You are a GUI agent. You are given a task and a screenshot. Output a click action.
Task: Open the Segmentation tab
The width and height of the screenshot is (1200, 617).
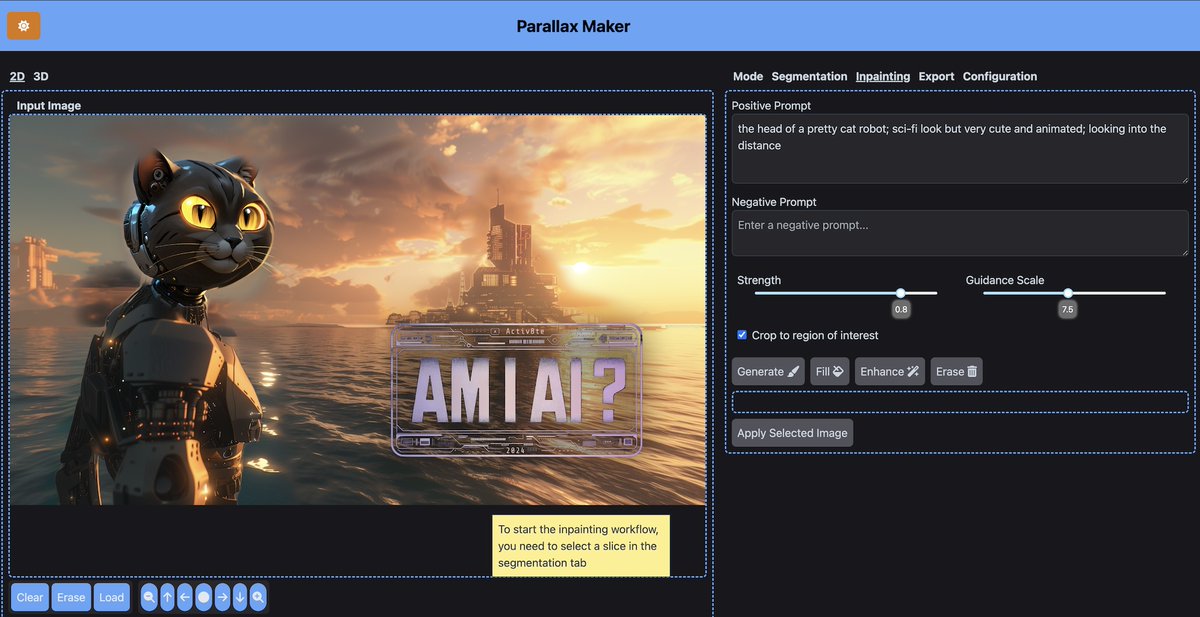tap(809, 76)
